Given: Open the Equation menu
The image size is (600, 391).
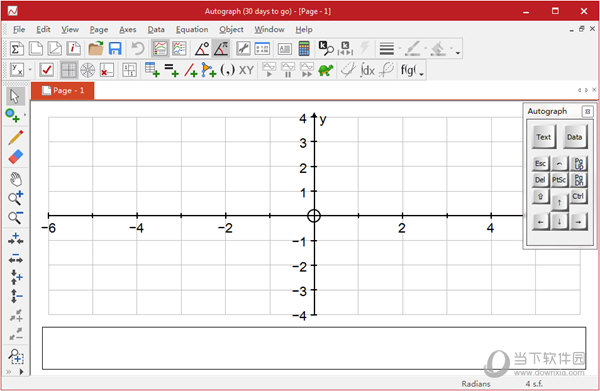Looking at the screenshot, I should point(192,29).
